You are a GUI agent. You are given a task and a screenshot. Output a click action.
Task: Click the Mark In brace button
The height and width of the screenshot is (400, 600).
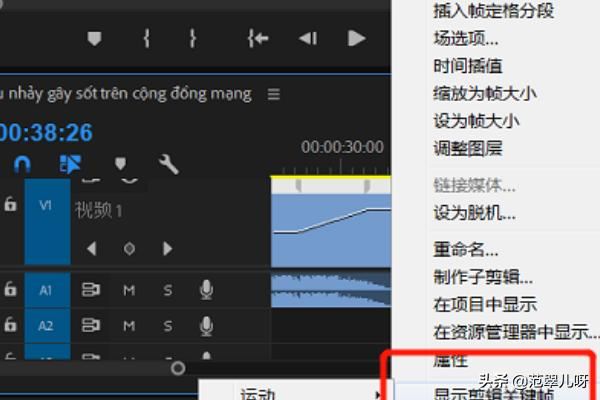(x=147, y=39)
